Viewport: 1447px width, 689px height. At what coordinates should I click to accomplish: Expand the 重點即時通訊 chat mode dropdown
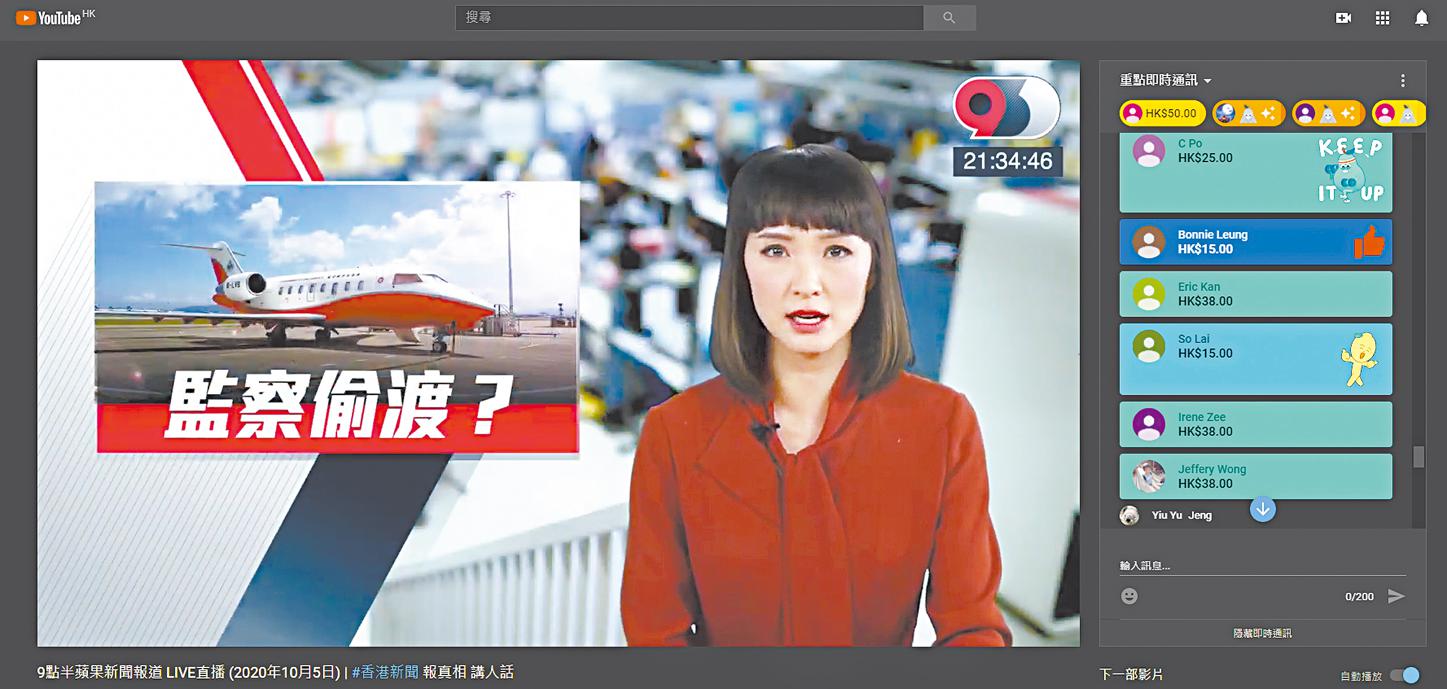[1166, 81]
